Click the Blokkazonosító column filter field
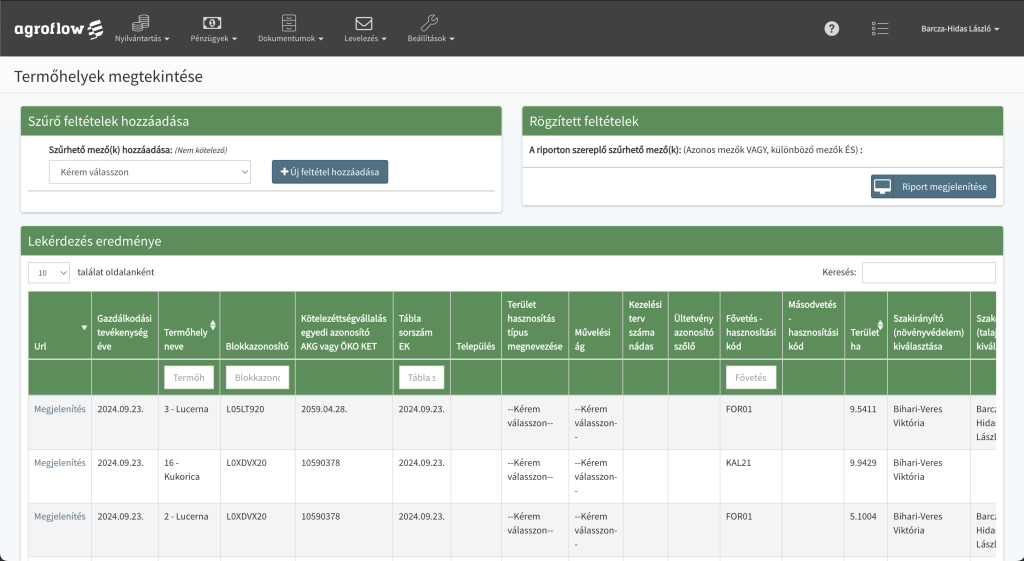The width and height of the screenshot is (1024, 561). 258,377
